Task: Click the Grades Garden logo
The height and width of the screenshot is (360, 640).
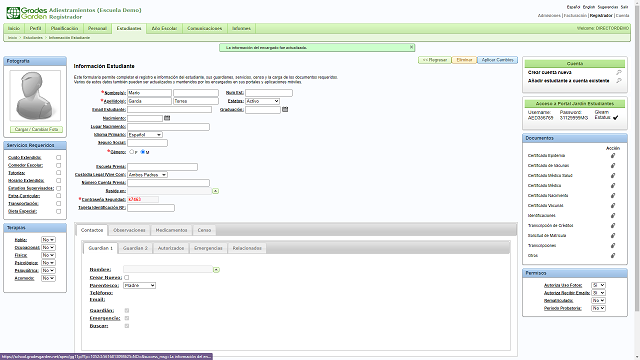Action: pyautogui.click(x=27, y=13)
